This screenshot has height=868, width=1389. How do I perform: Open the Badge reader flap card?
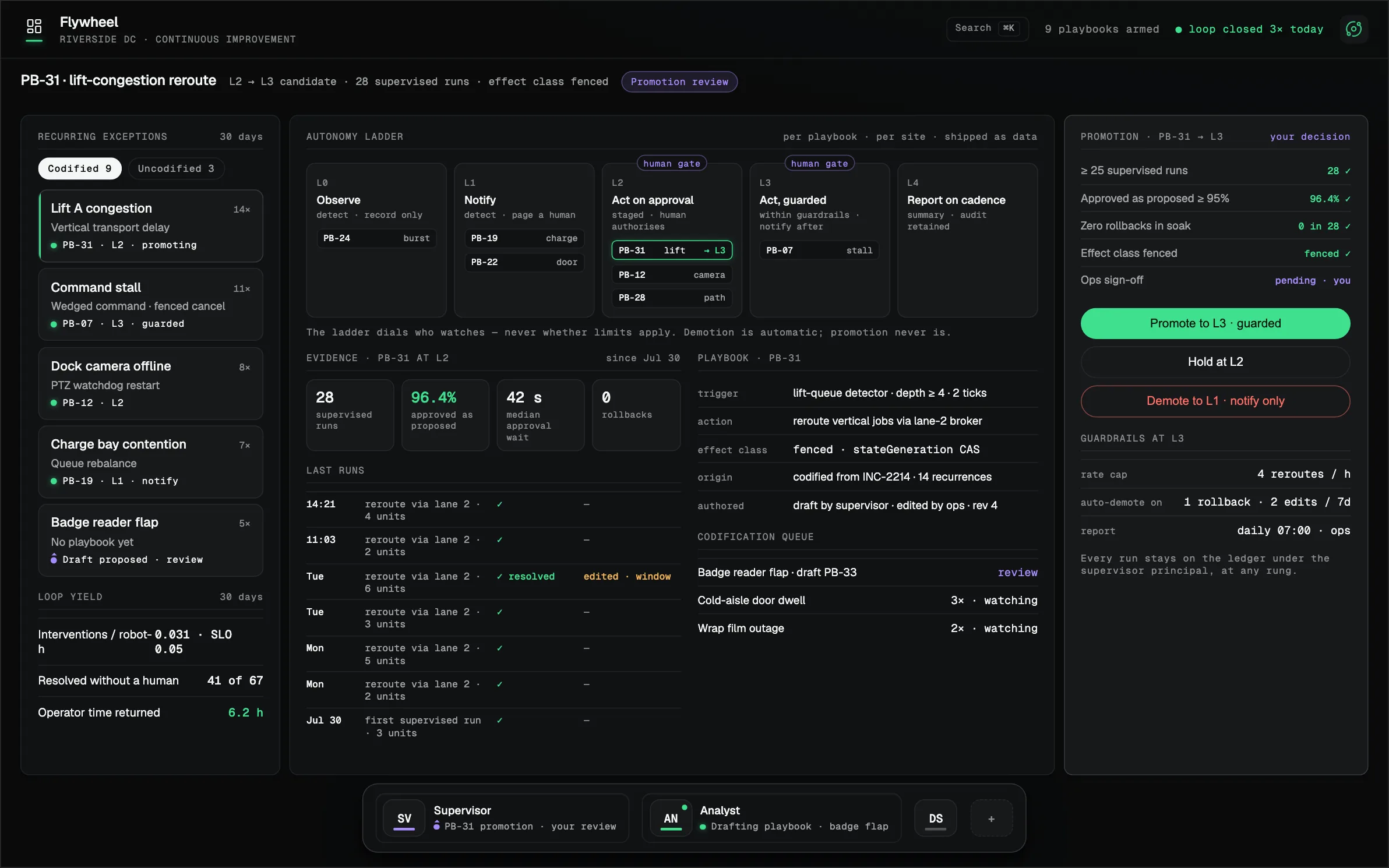(x=151, y=540)
